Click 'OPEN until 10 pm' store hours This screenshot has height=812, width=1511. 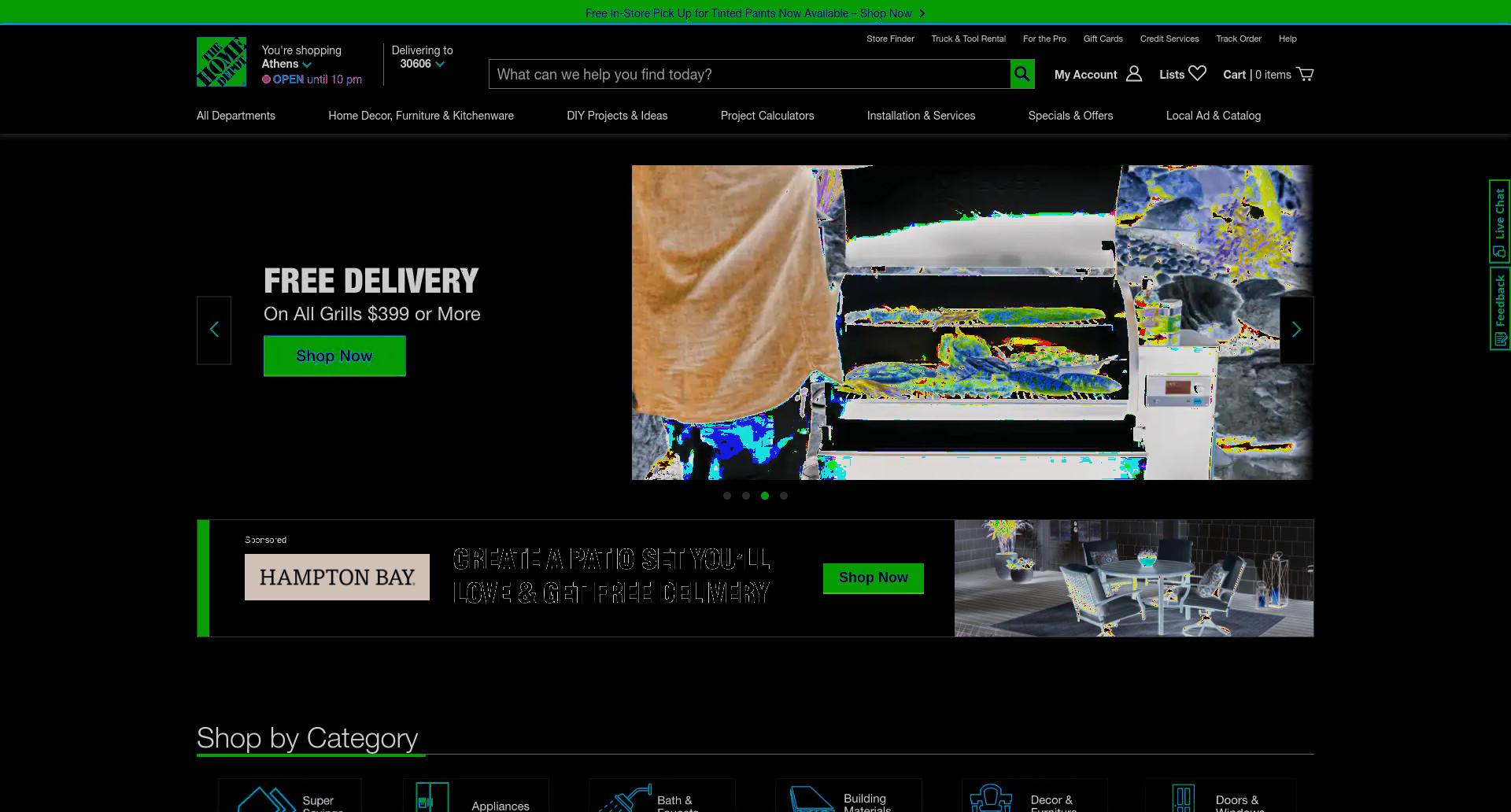312,79
